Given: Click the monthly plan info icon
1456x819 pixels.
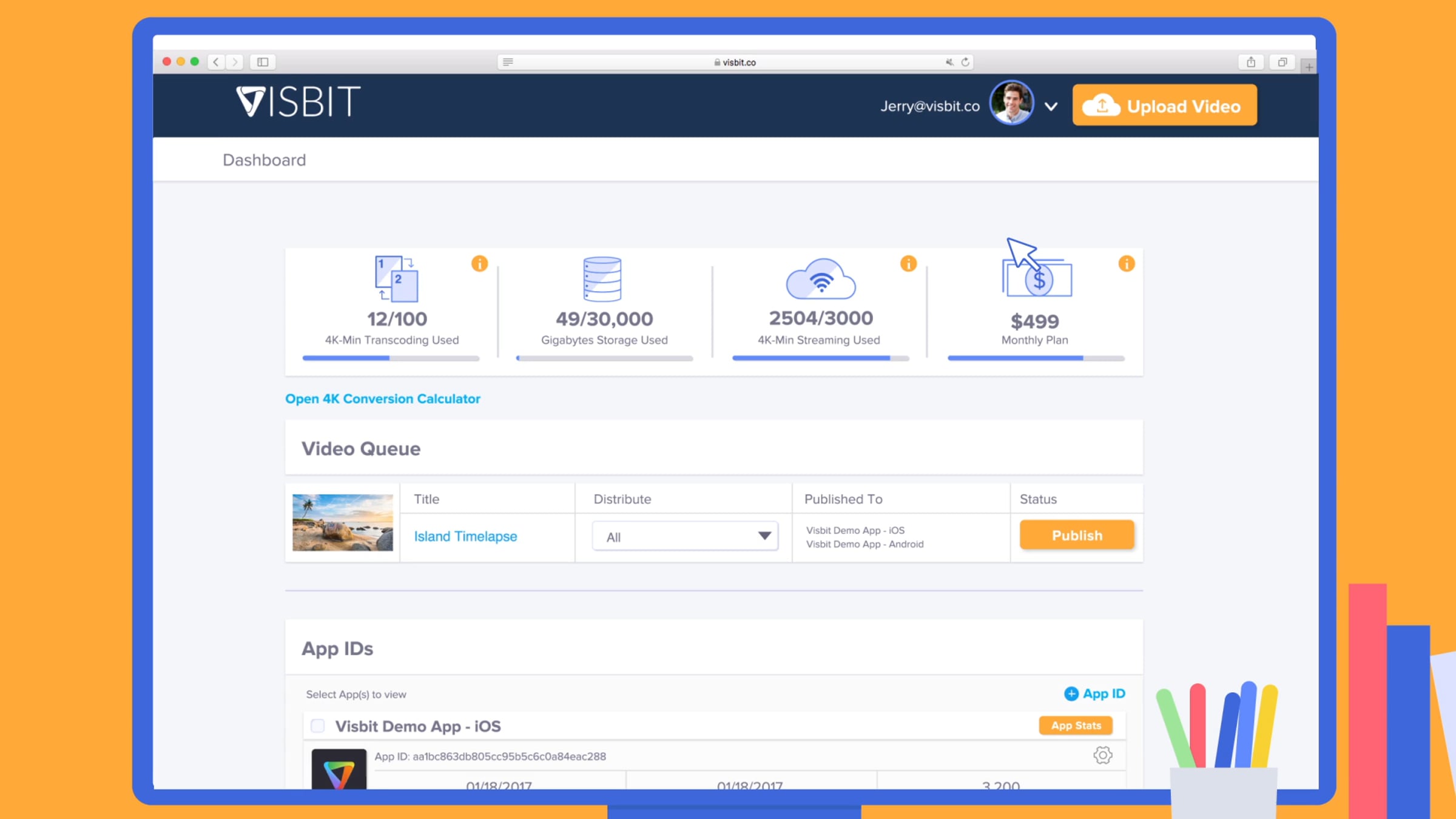Looking at the screenshot, I should 1127,264.
